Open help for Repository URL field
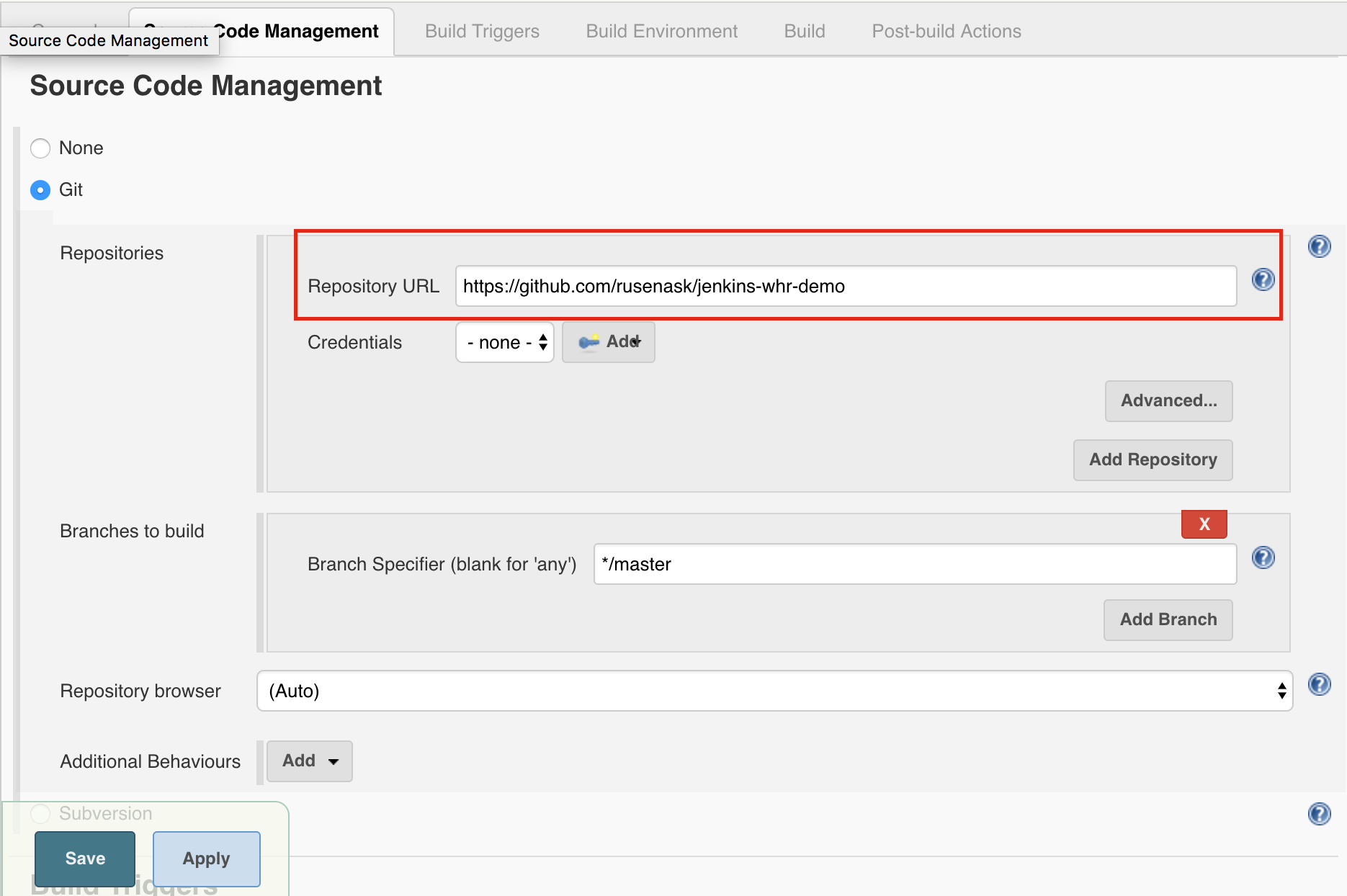The image size is (1347, 896). click(x=1263, y=280)
